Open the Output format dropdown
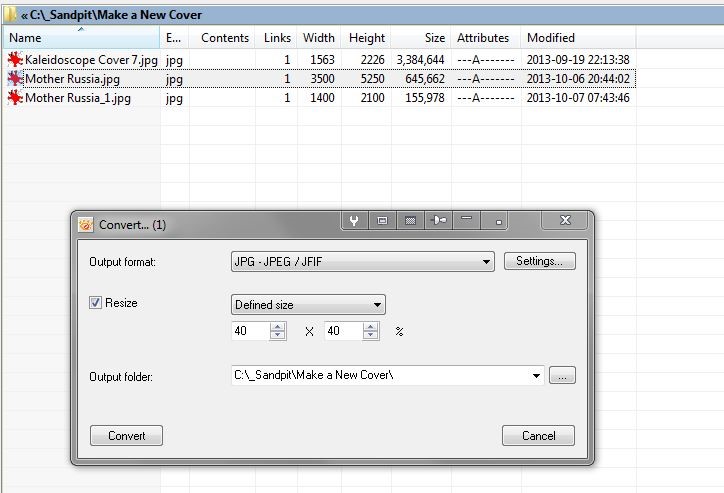 tap(362, 262)
